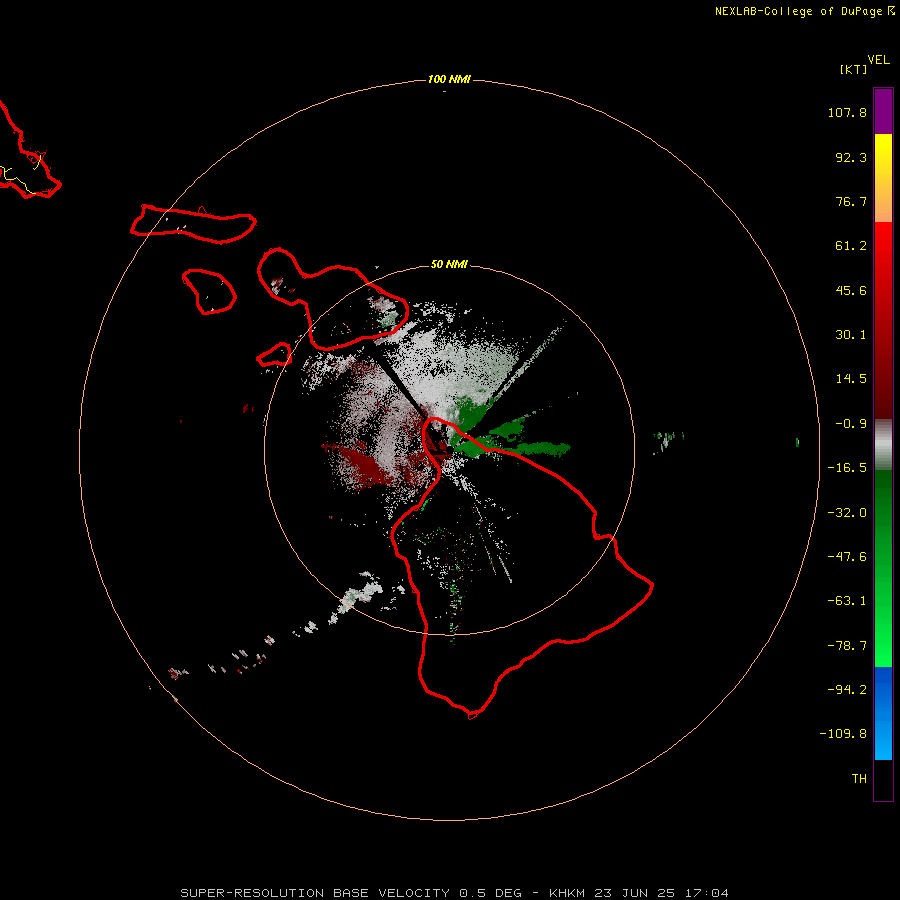Image resolution: width=900 pixels, height=900 pixels.
Task: Click the -109.8 velocity scale value
Action: 843,734
